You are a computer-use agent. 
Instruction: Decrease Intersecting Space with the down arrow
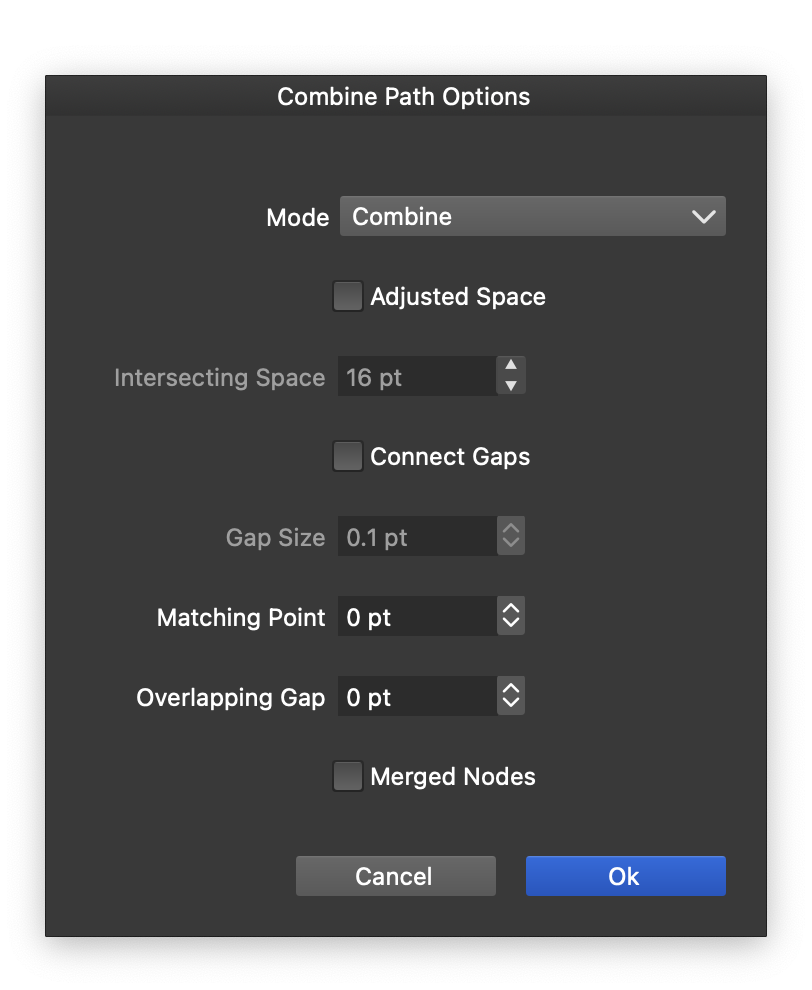coord(511,387)
